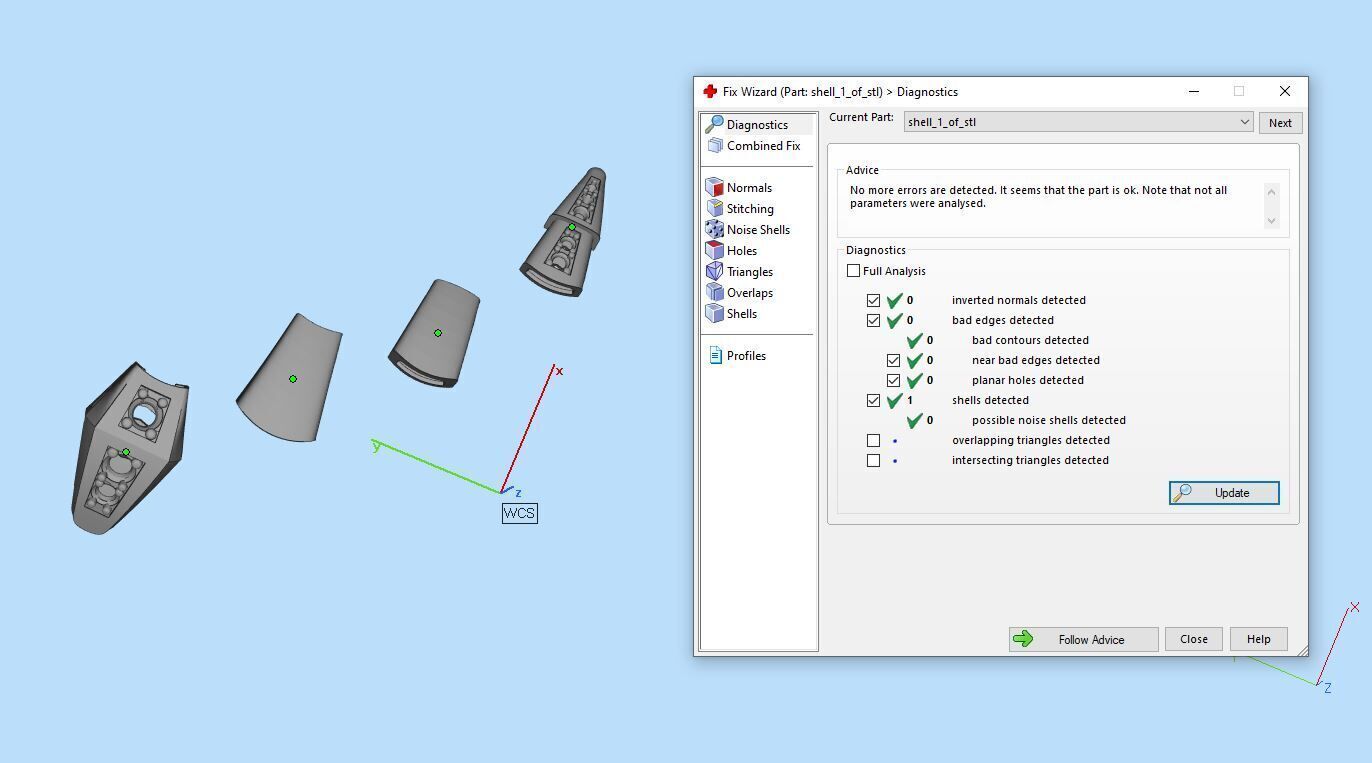The height and width of the screenshot is (763, 1372).
Task: Click the Next part button
Action: 1280,123
